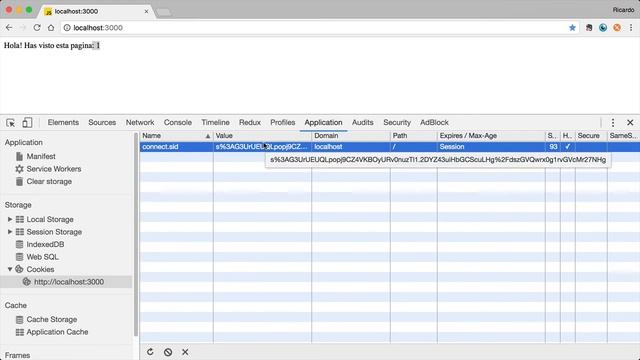
Task: Click the Domain column header
Action: (351, 136)
